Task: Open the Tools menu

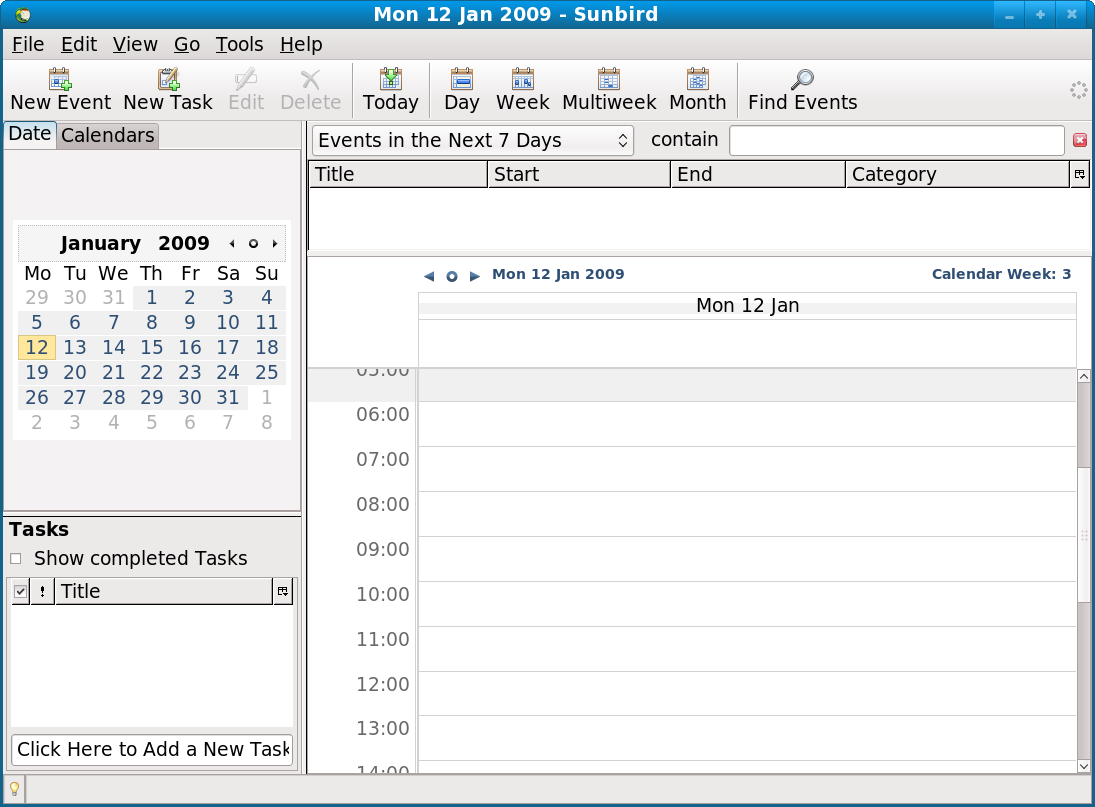Action: [x=239, y=44]
